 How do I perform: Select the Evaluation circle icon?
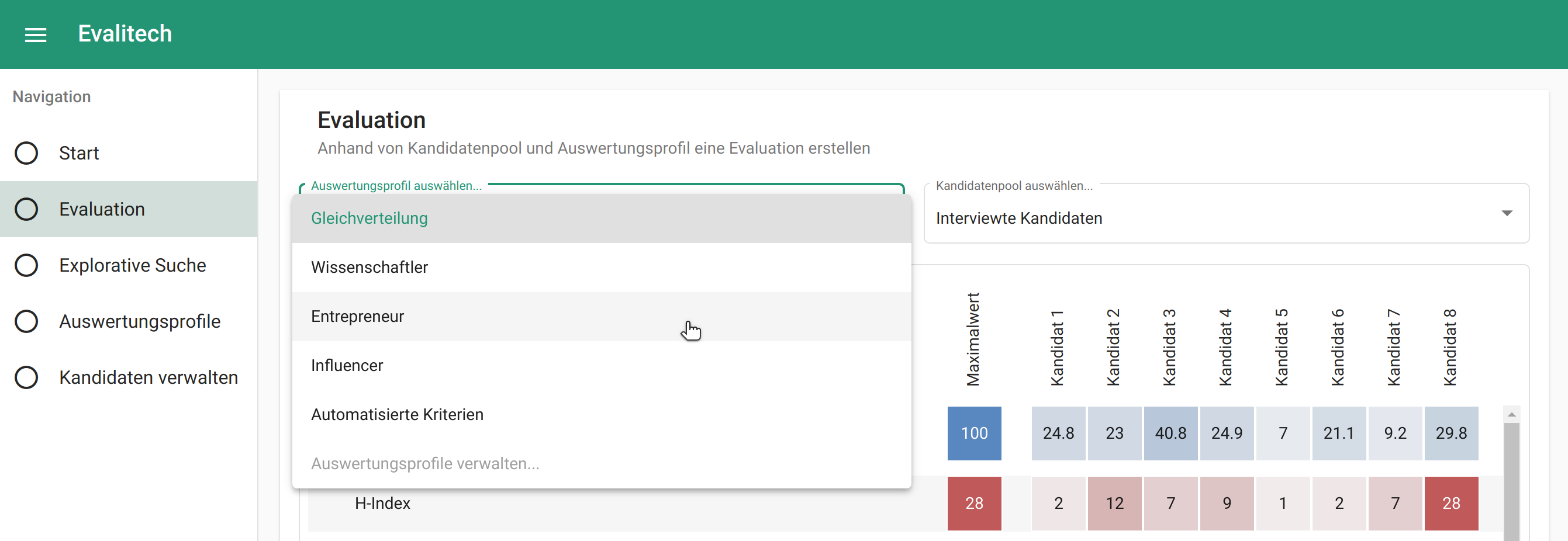26,209
